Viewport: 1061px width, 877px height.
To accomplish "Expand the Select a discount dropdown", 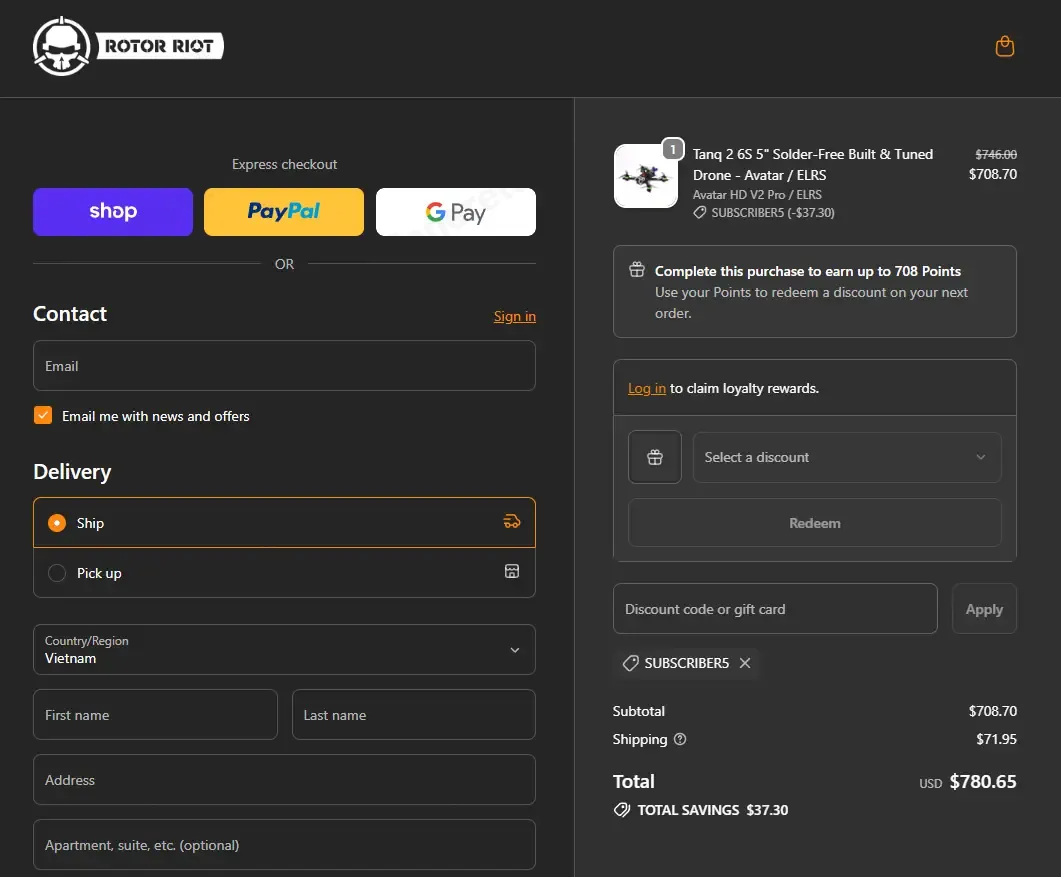I will point(847,457).
